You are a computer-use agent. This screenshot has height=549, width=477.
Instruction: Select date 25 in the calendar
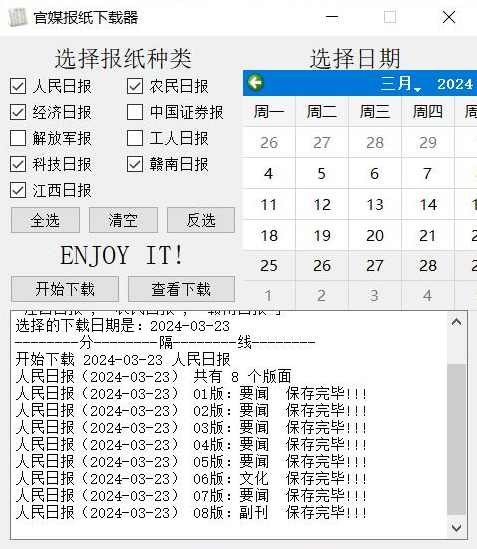(x=269, y=265)
